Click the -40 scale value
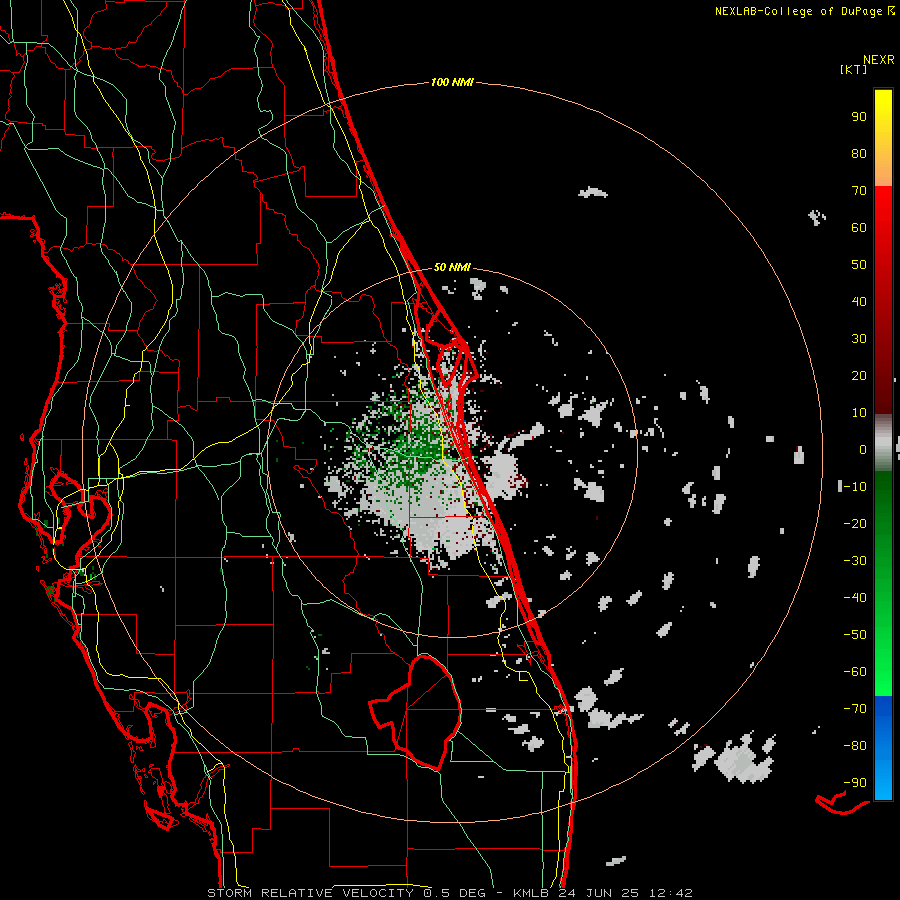 click(855, 598)
